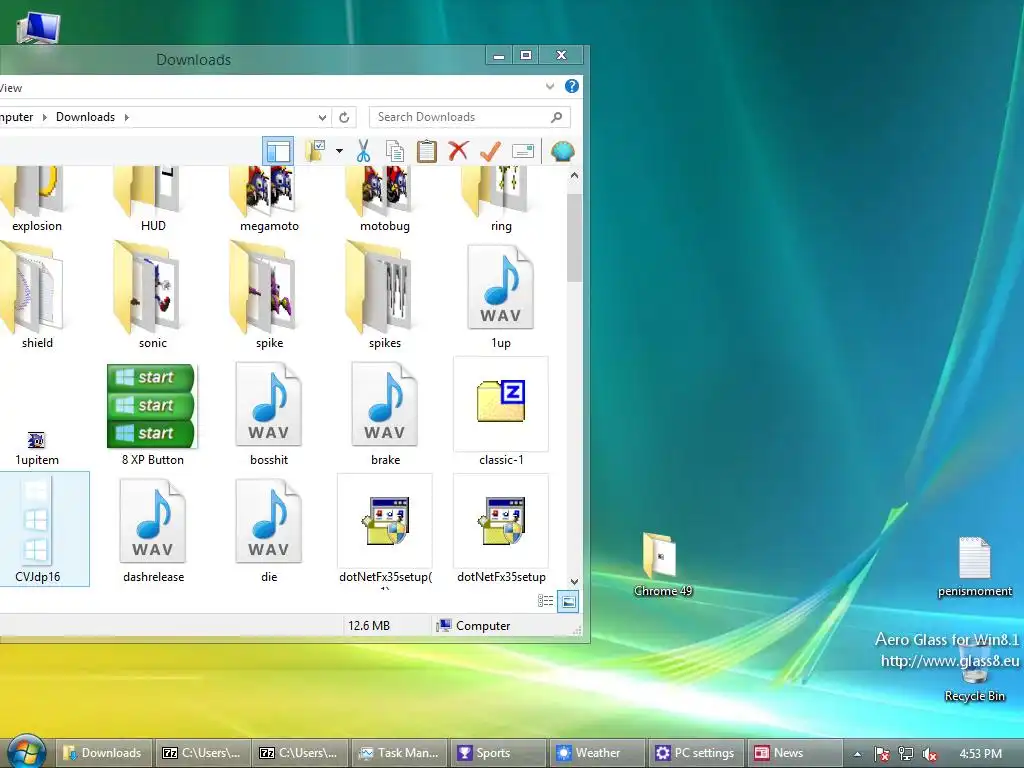Select the megamoto folder

[269, 199]
